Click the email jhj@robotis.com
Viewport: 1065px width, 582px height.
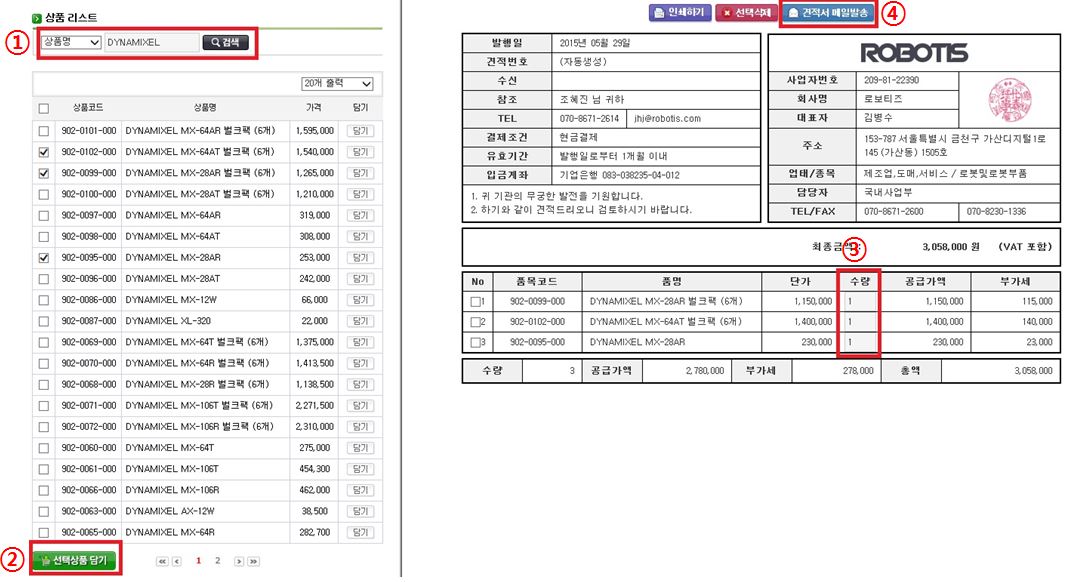pos(667,119)
